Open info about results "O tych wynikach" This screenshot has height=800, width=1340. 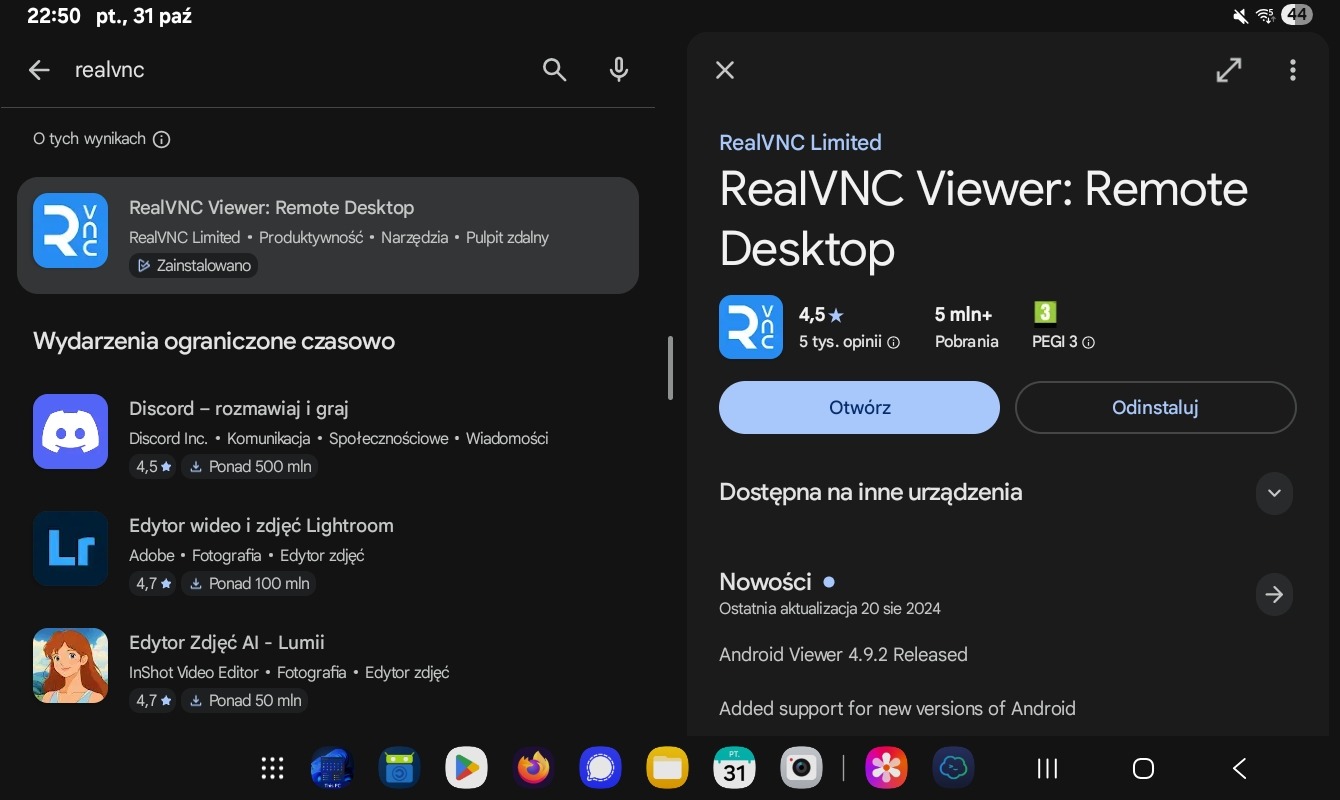pos(162,139)
